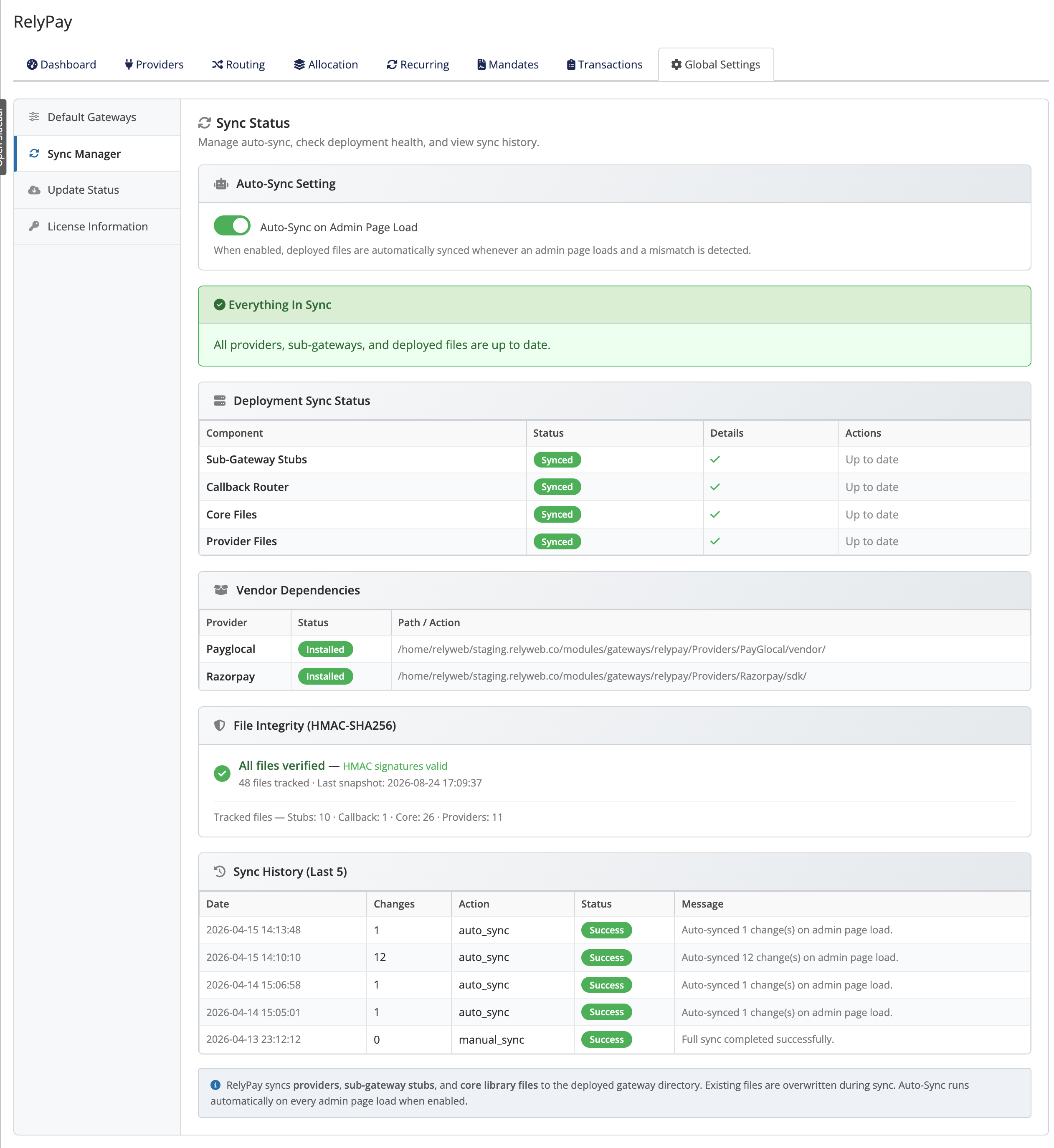Open License Information in the sidebar
This screenshot has width=1054, height=1148.
click(x=98, y=226)
